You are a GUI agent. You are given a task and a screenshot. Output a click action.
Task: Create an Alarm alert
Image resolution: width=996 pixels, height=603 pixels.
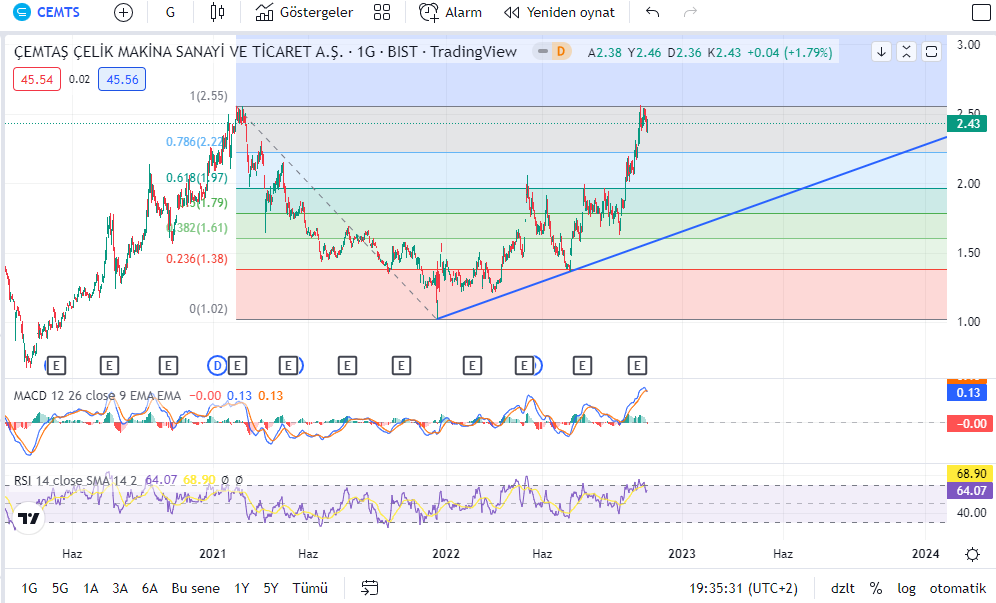(x=450, y=12)
